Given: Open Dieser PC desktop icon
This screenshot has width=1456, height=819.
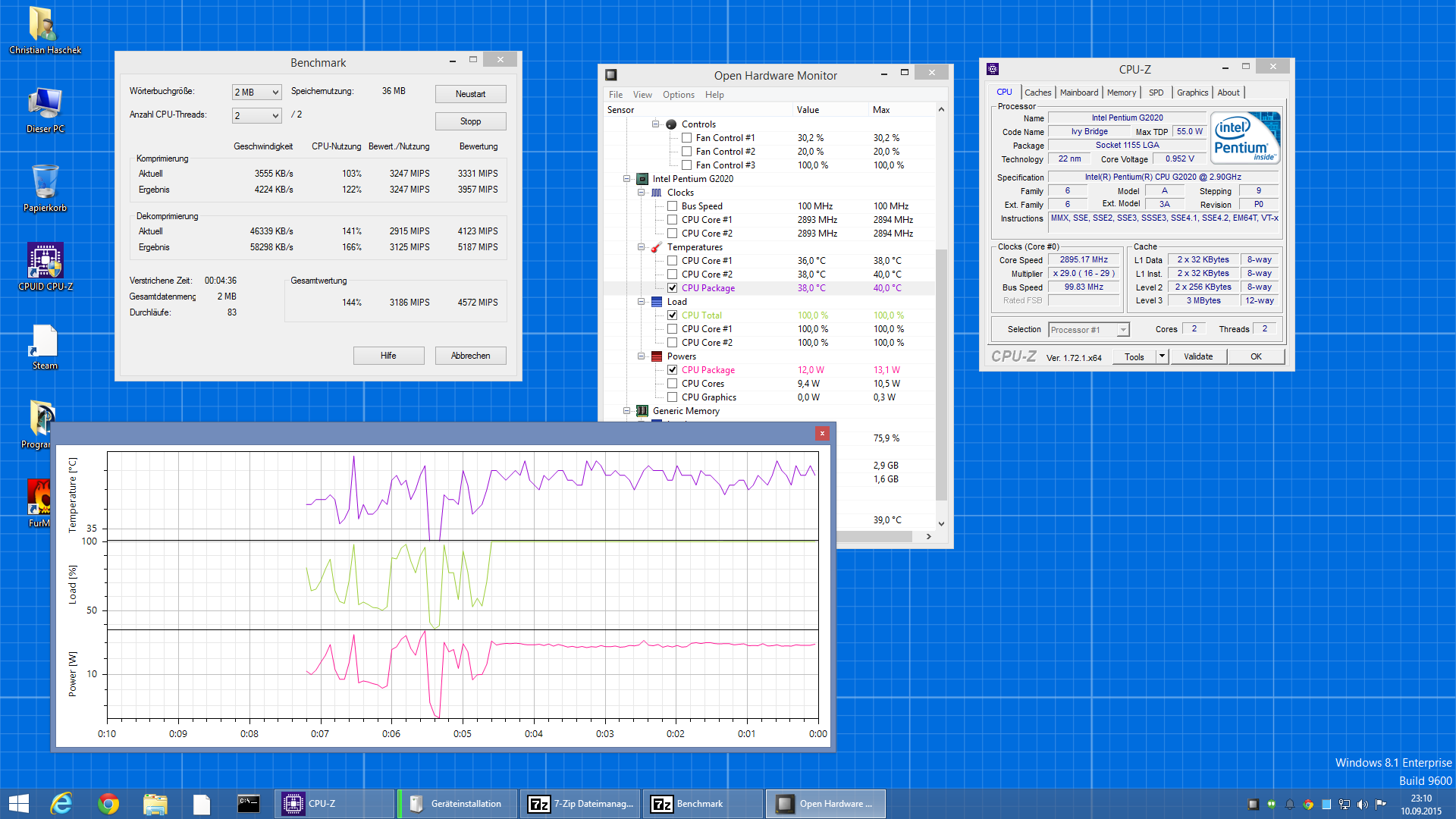Looking at the screenshot, I should pyautogui.click(x=45, y=110).
